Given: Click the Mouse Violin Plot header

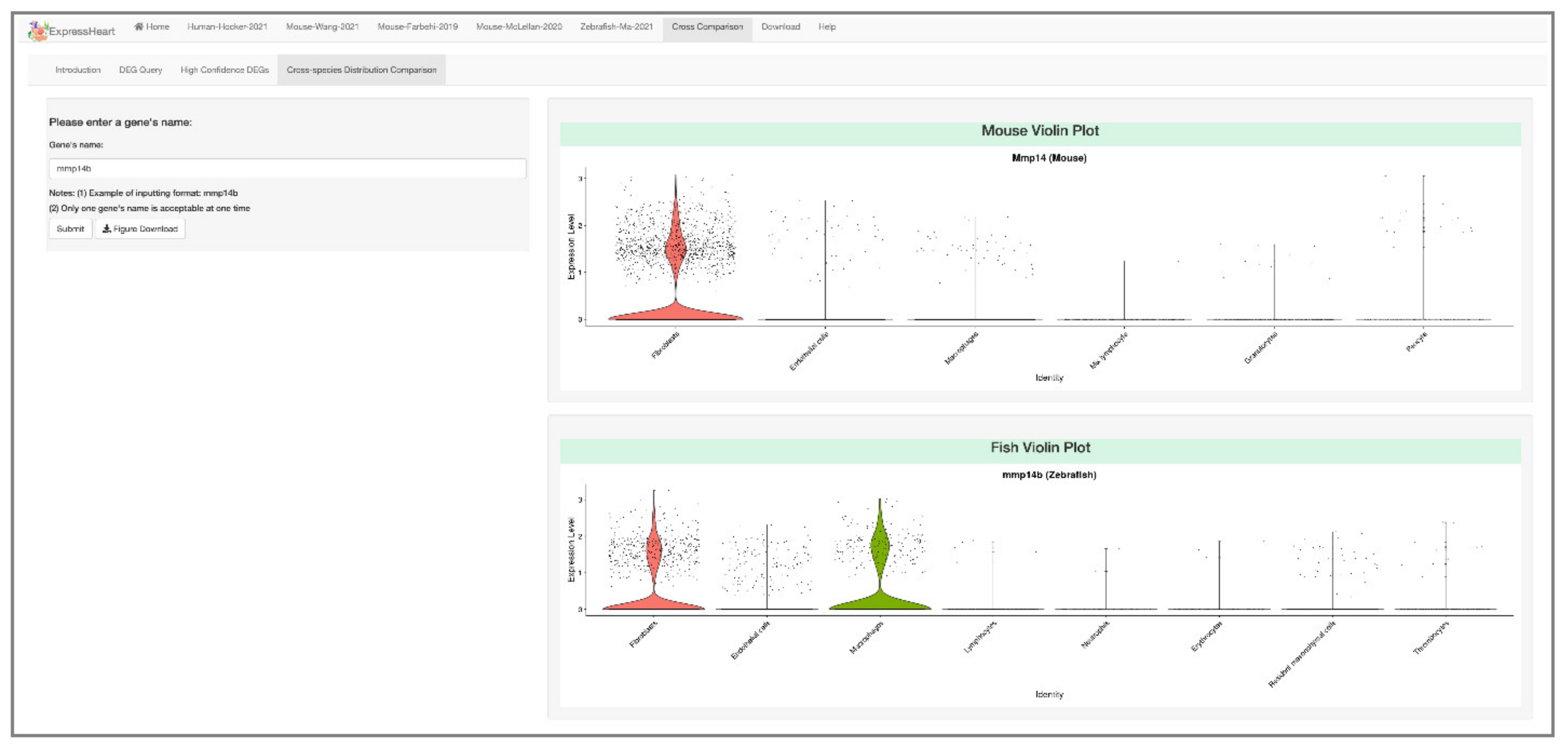Looking at the screenshot, I should pos(1040,131).
